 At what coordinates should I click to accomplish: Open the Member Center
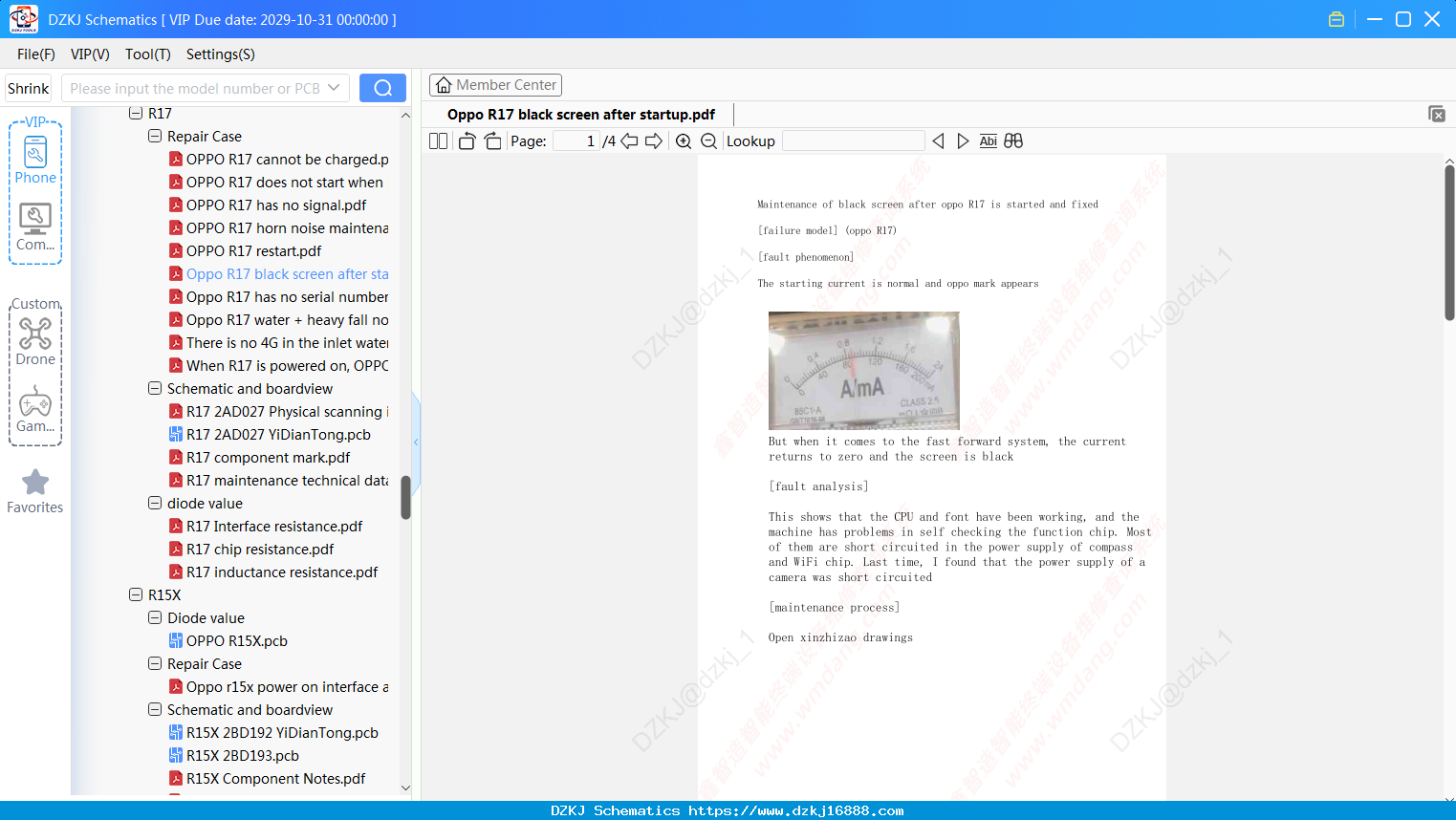click(495, 85)
